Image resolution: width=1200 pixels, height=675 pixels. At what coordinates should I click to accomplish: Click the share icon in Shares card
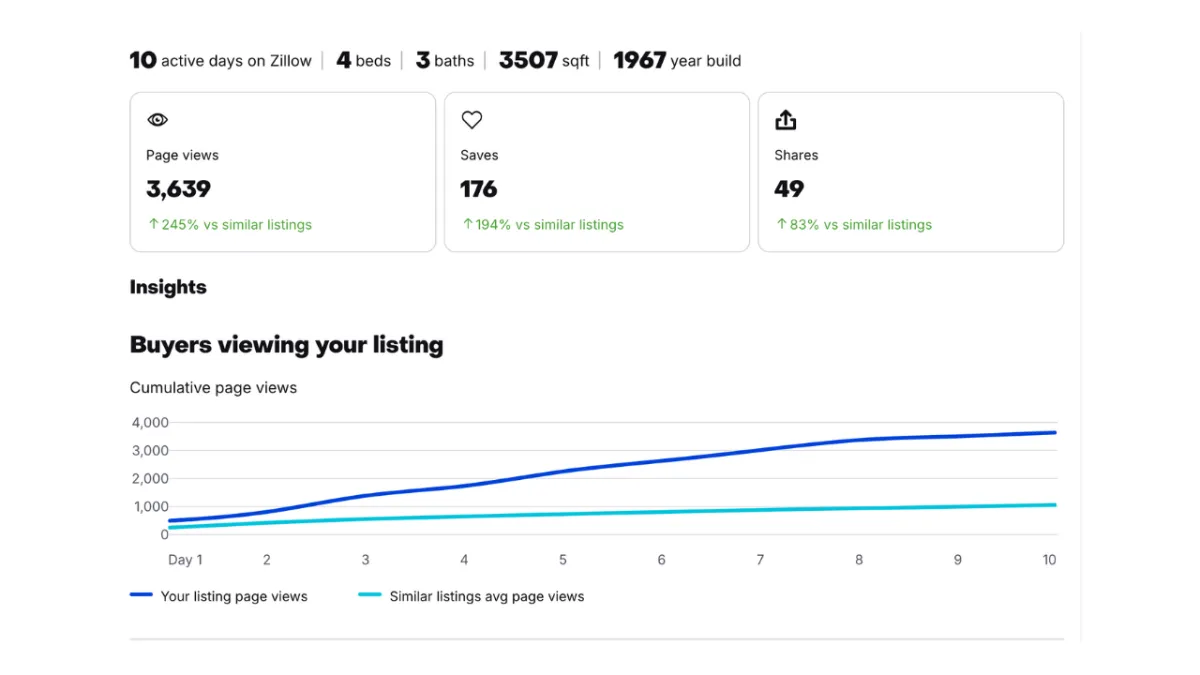(786, 120)
